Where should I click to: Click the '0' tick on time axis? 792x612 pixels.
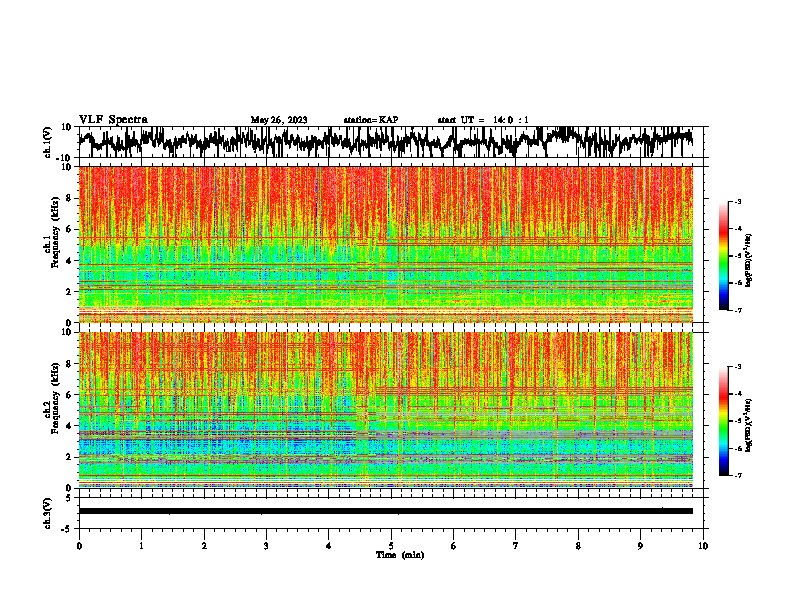coord(79,546)
